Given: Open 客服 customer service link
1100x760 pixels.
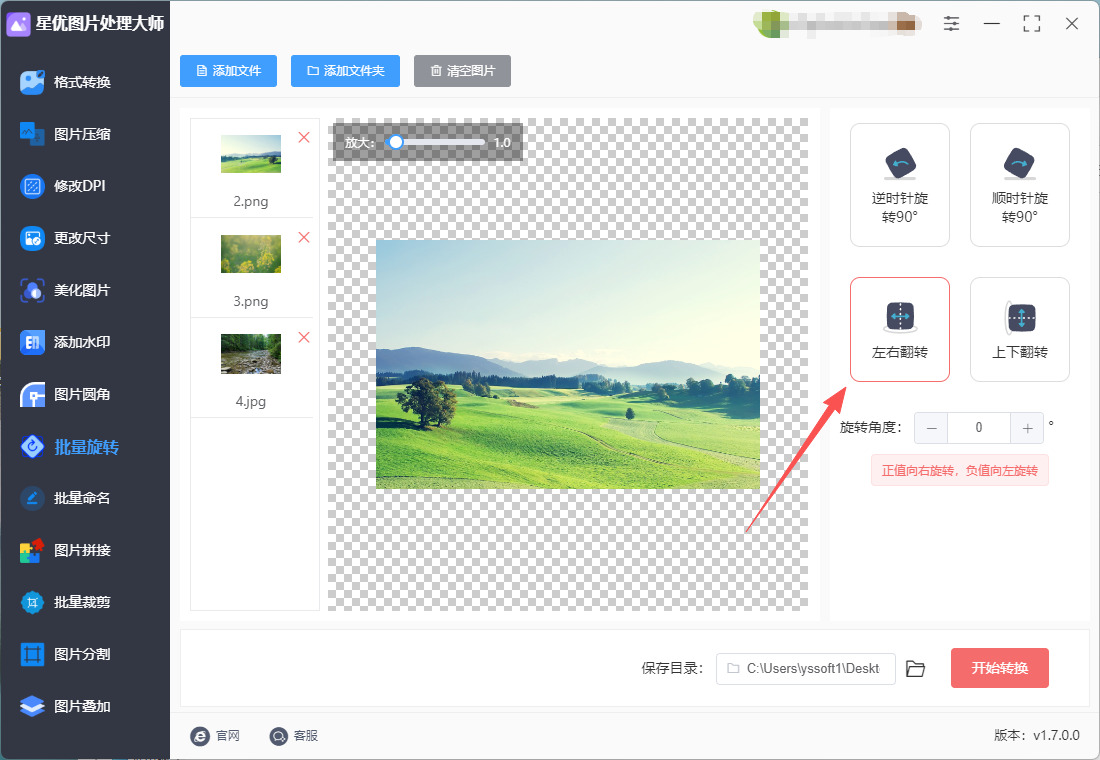Looking at the screenshot, I should 294,735.
